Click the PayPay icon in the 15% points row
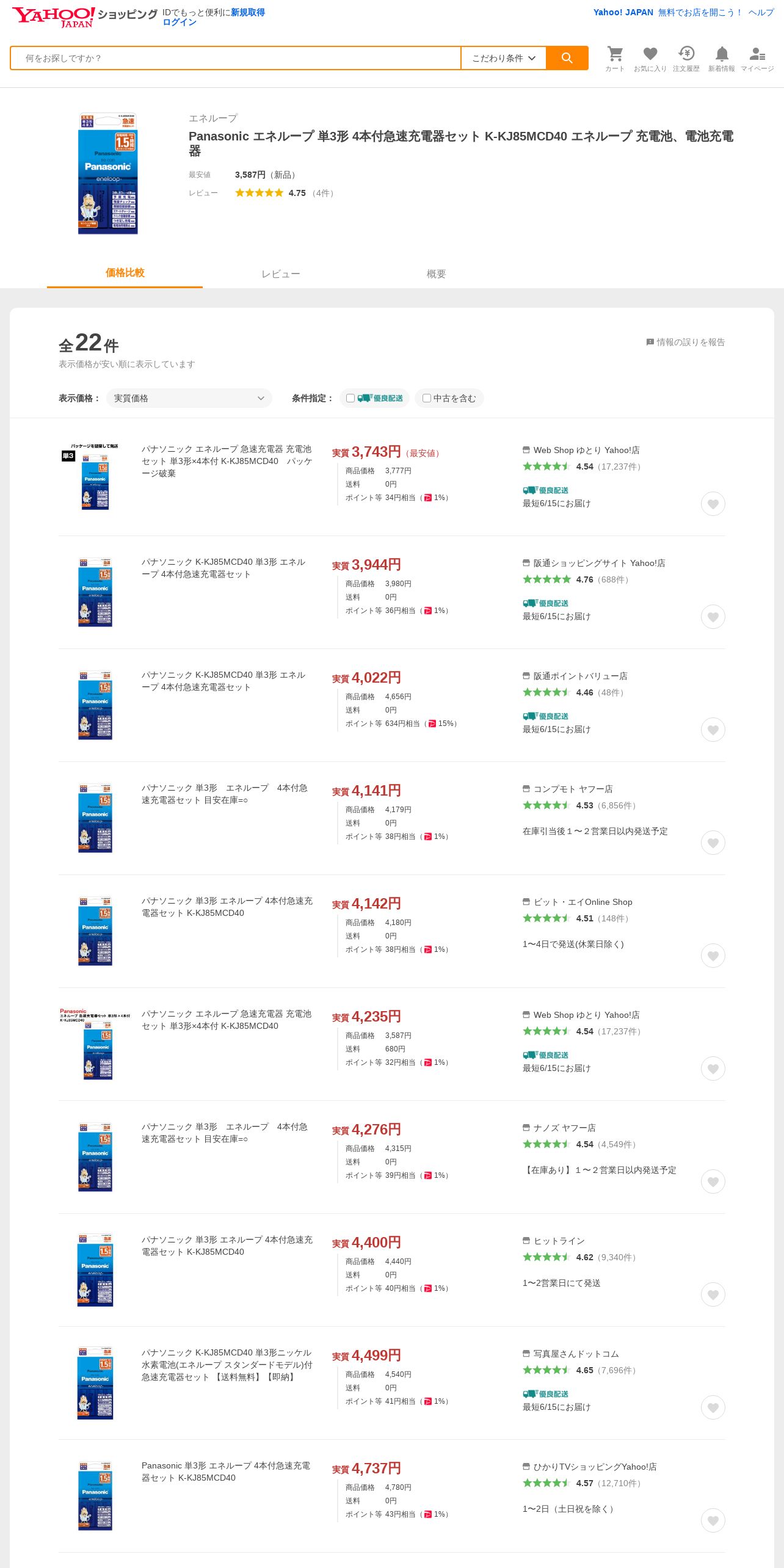This screenshot has height=1568, width=784. tap(432, 724)
